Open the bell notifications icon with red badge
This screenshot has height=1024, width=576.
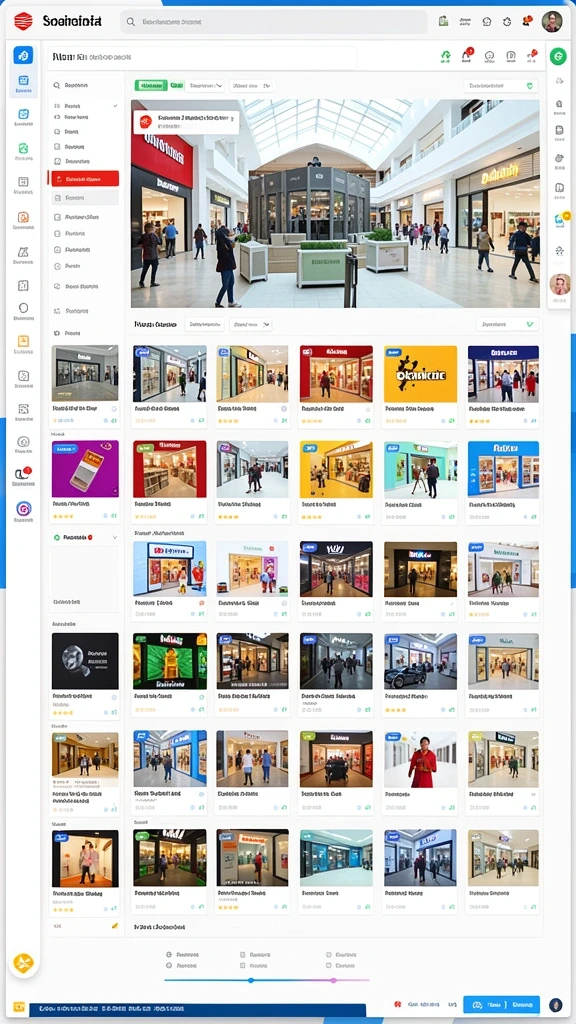point(467,56)
